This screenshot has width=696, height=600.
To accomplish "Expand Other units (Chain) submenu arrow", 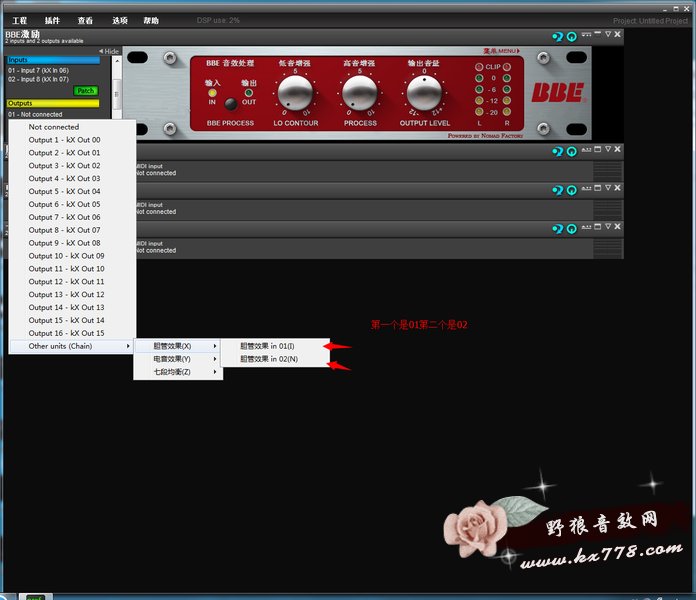I will (128, 346).
